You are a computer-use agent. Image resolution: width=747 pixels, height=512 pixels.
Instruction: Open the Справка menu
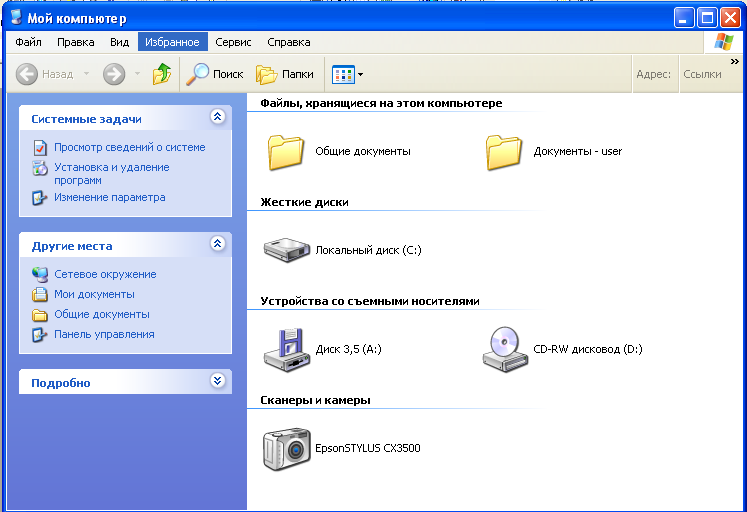[289, 42]
